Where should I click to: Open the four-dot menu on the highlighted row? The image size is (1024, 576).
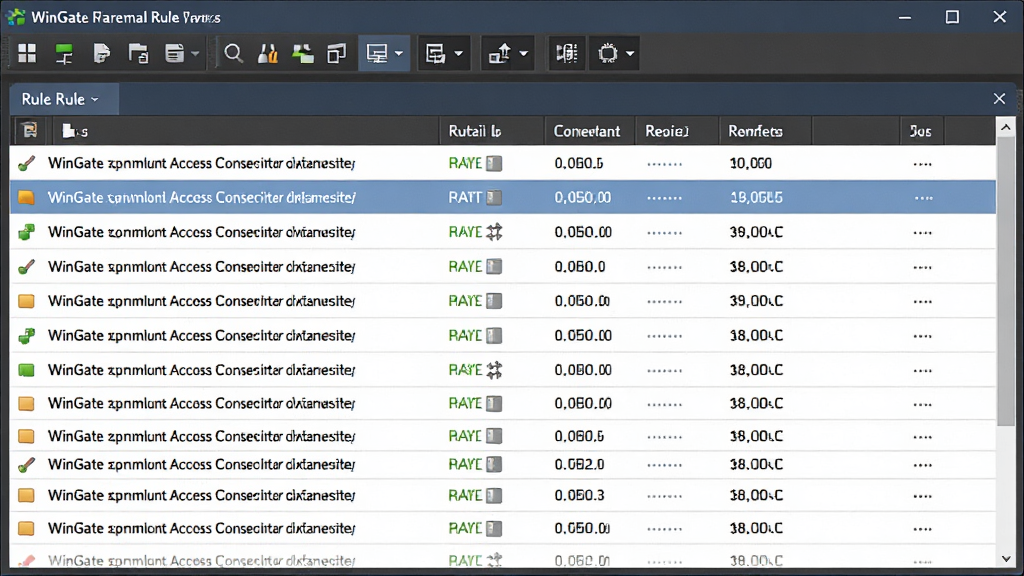coord(923,198)
